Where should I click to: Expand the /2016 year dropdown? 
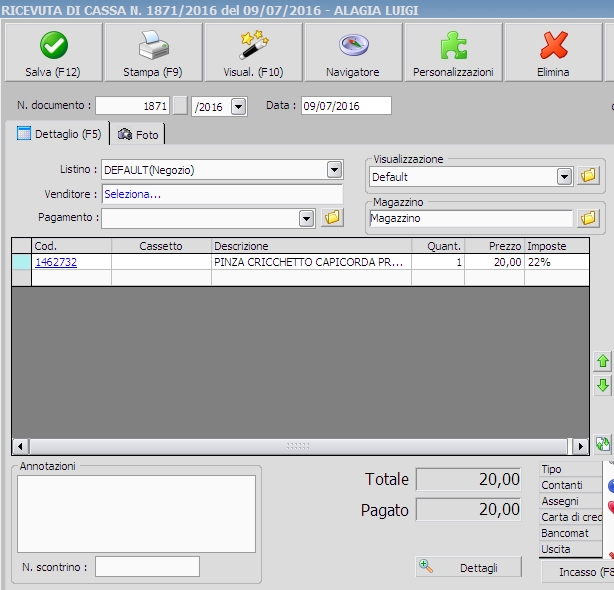coord(238,106)
